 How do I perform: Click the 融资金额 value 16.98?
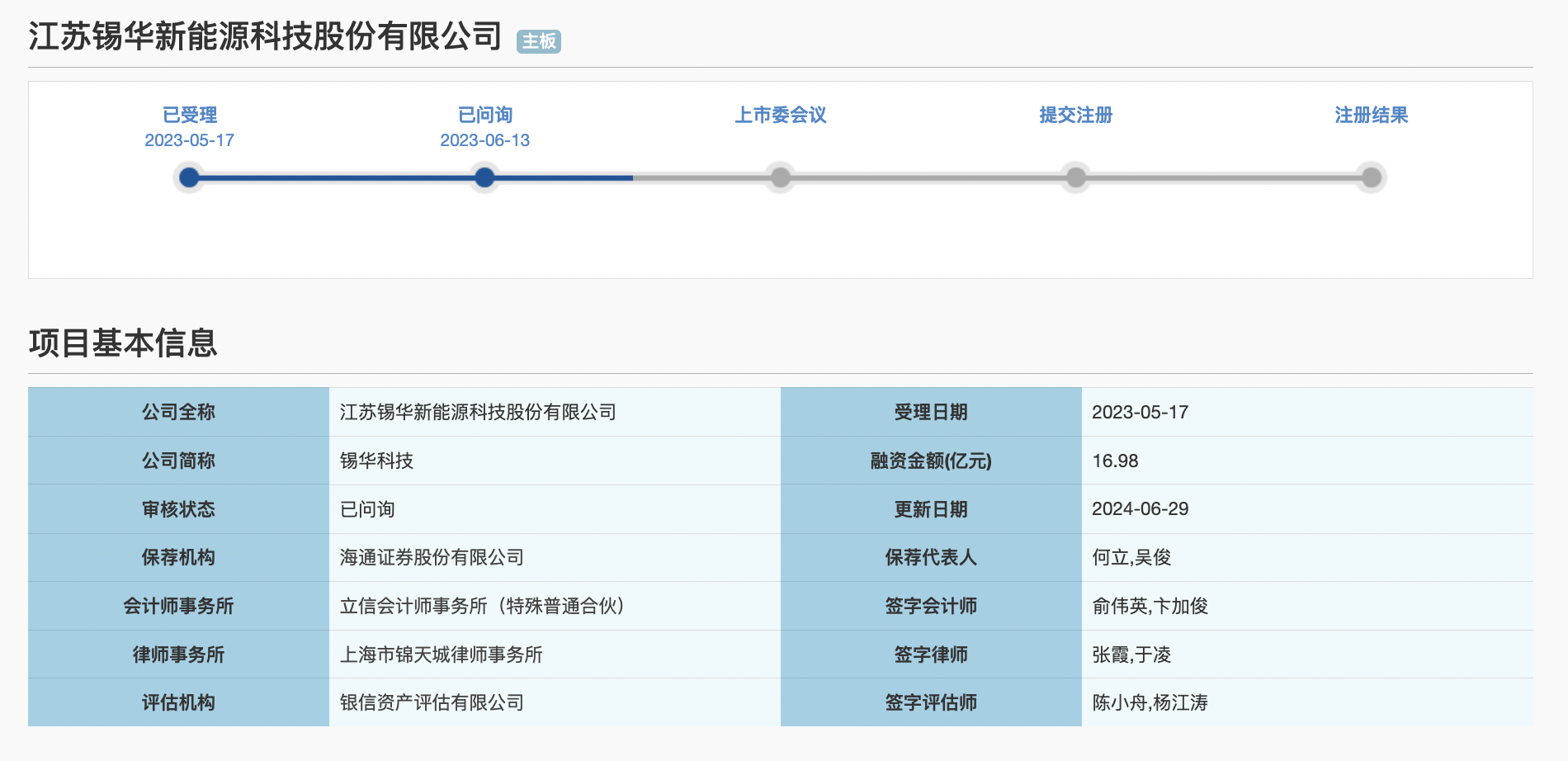(1116, 461)
